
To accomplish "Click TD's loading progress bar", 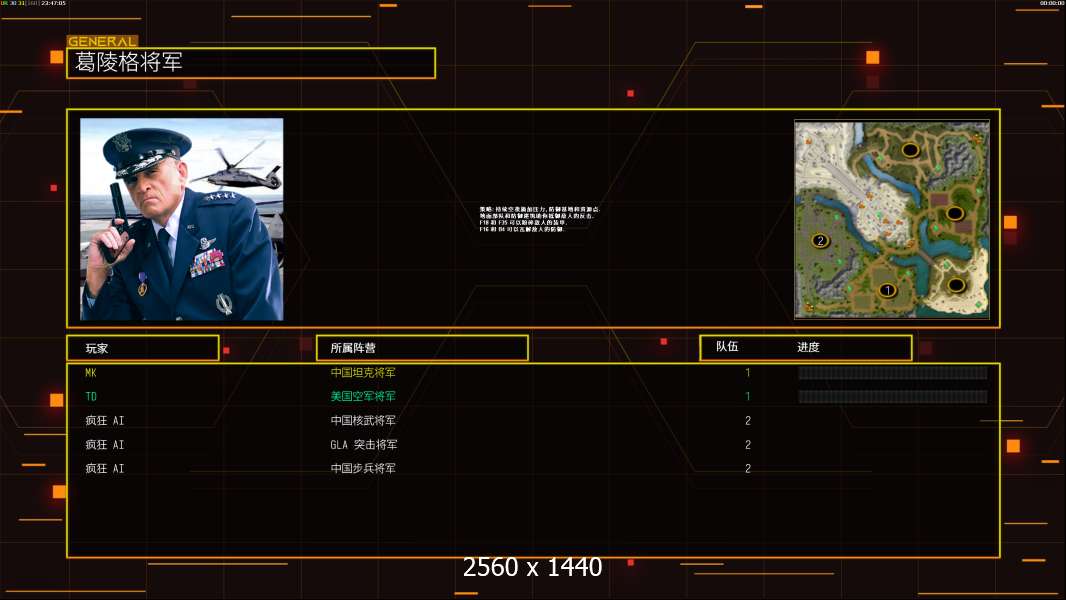I will pos(893,396).
